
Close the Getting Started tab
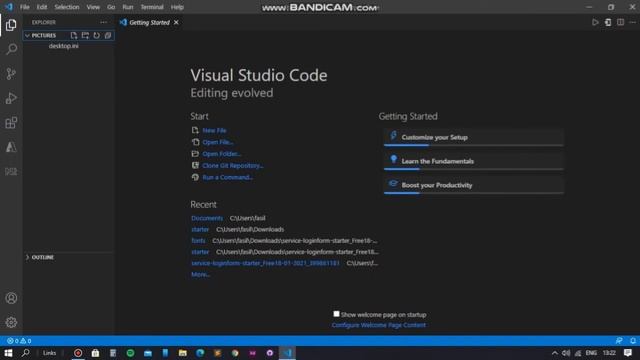pyautogui.click(x=176, y=22)
